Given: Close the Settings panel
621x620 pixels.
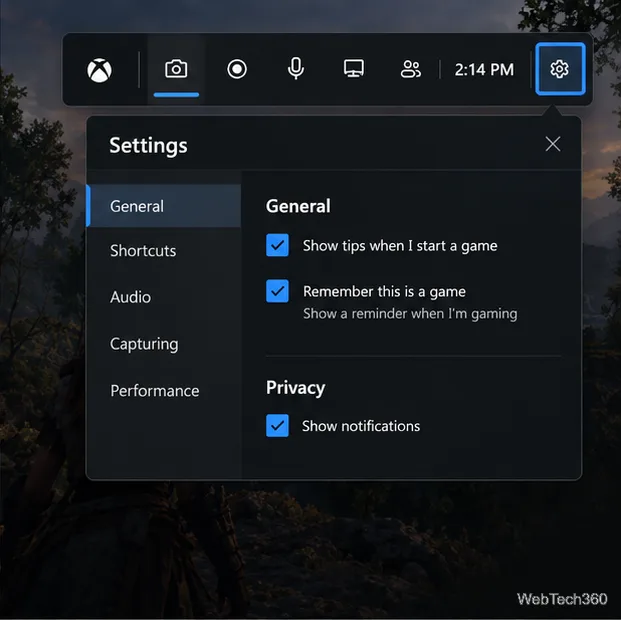Looking at the screenshot, I should coord(552,144).
